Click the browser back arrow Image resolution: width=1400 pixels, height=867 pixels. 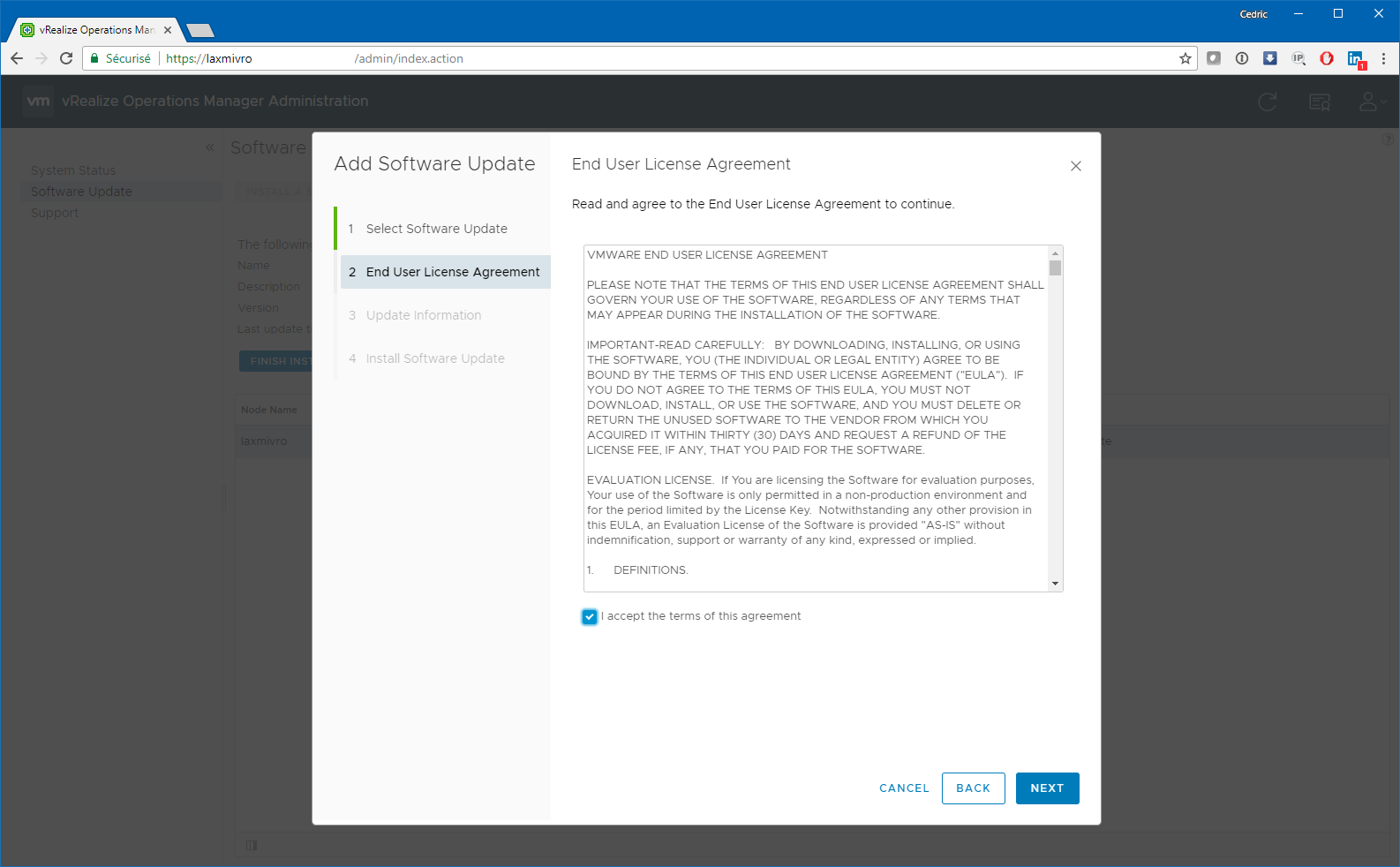pos(17,58)
